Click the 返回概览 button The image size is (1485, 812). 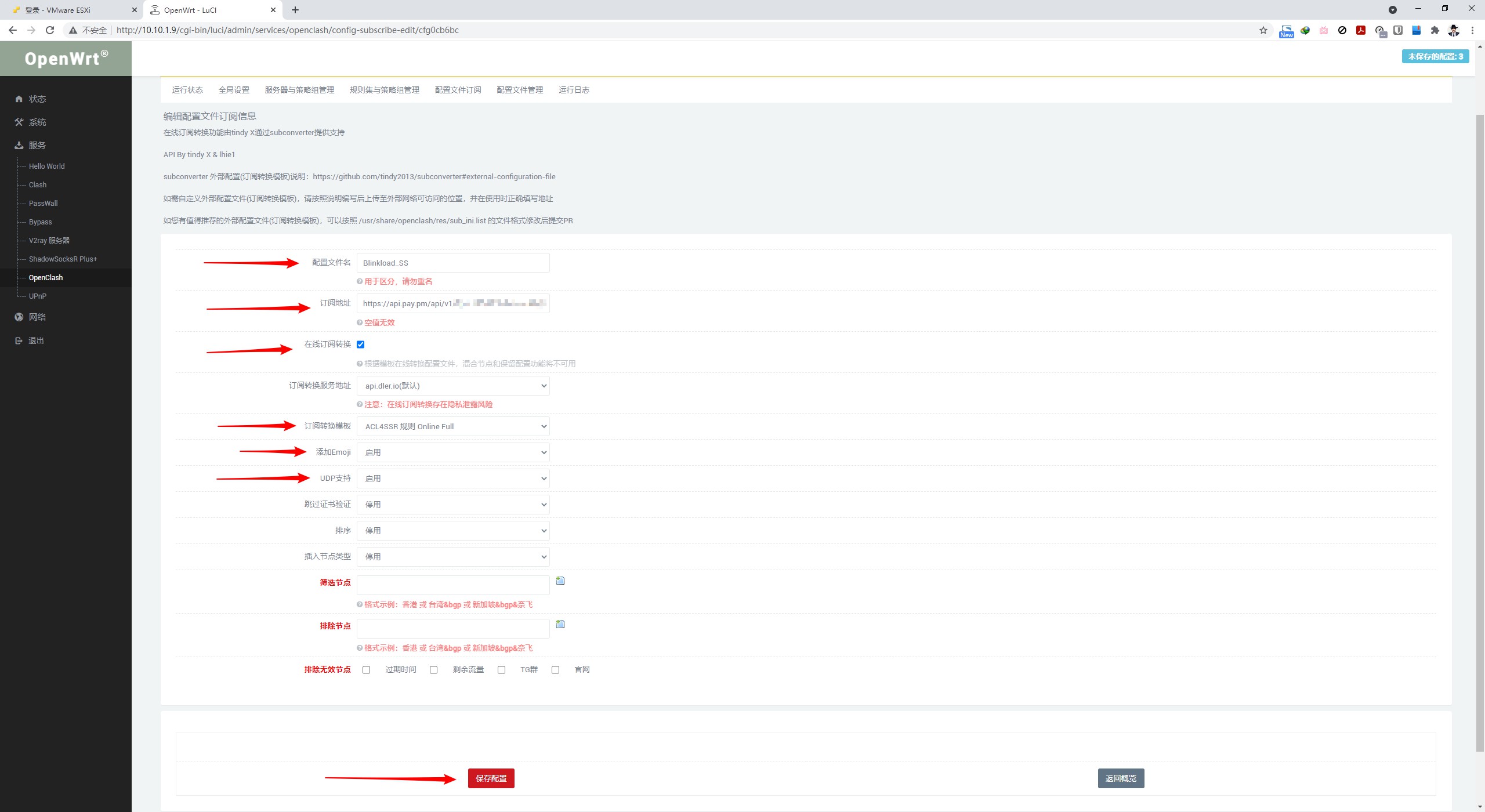click(1120, 778)
